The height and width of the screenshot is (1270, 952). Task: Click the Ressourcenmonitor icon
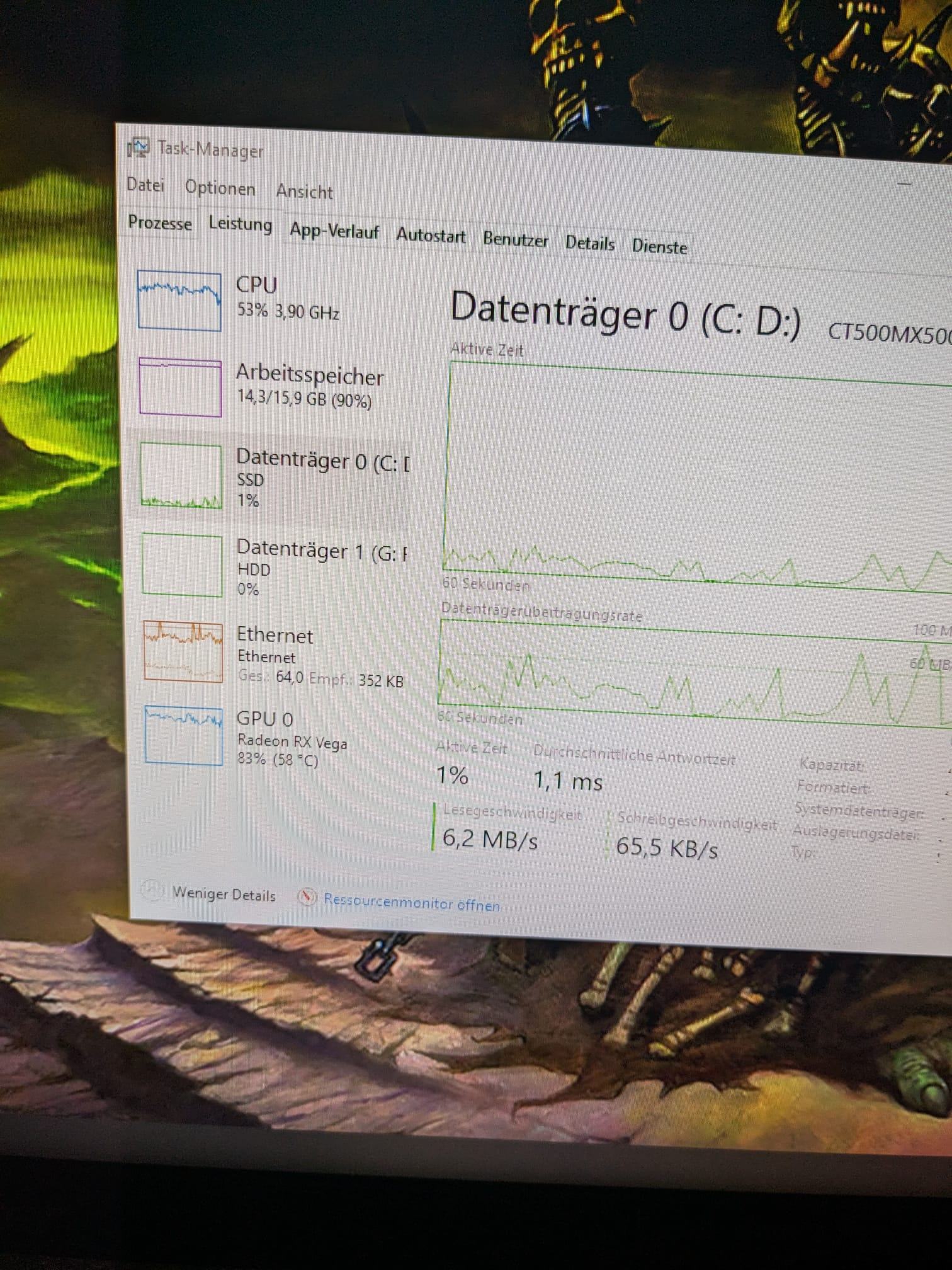[307, 896]
